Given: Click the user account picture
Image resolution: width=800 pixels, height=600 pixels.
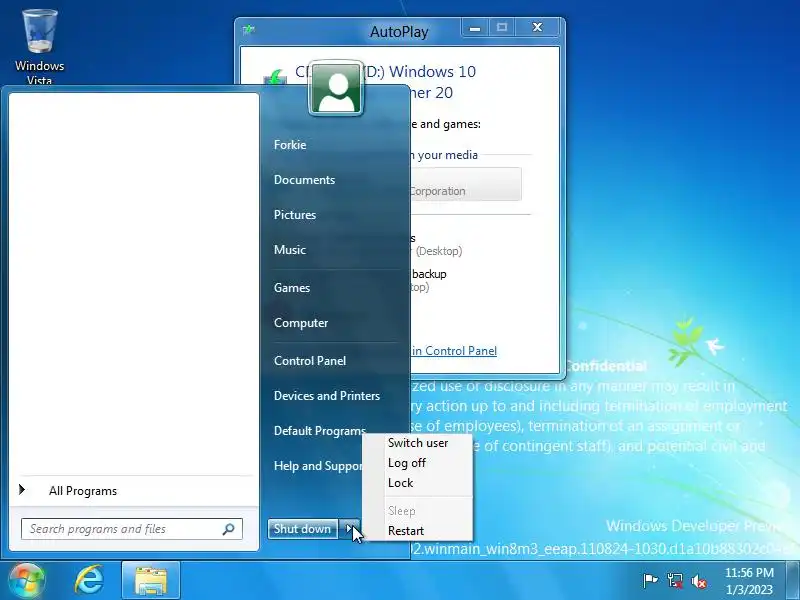Looking at the screenshot, I should tap(336, 88).
